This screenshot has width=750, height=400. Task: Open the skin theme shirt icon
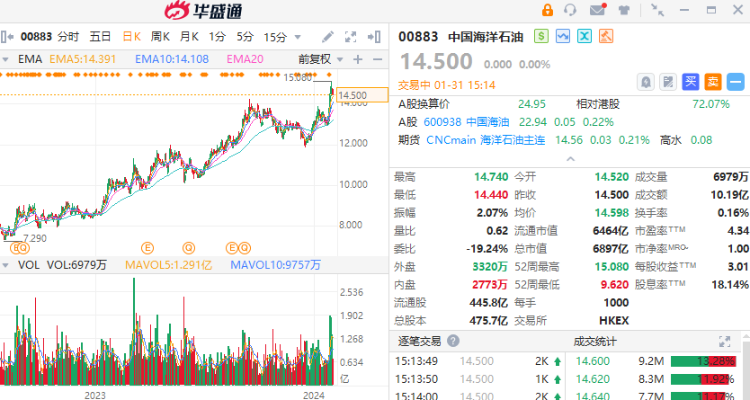(624, 10)
